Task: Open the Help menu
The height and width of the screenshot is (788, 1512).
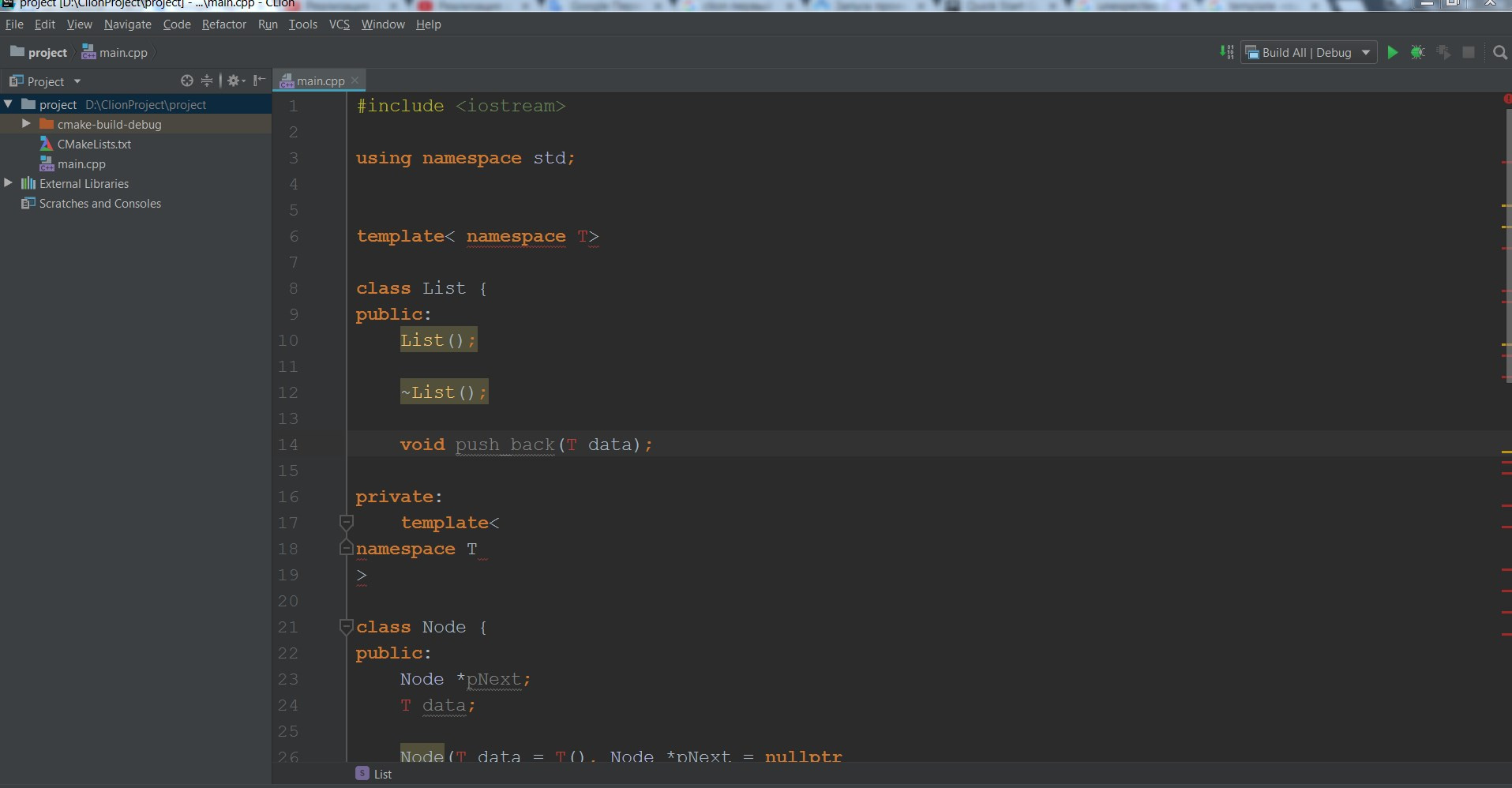Action: pyautogui.click(x=428, y=24)
